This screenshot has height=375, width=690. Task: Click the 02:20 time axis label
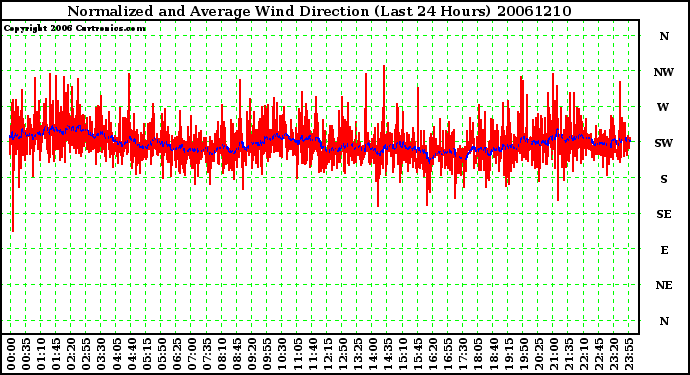(x=71, y=354)
